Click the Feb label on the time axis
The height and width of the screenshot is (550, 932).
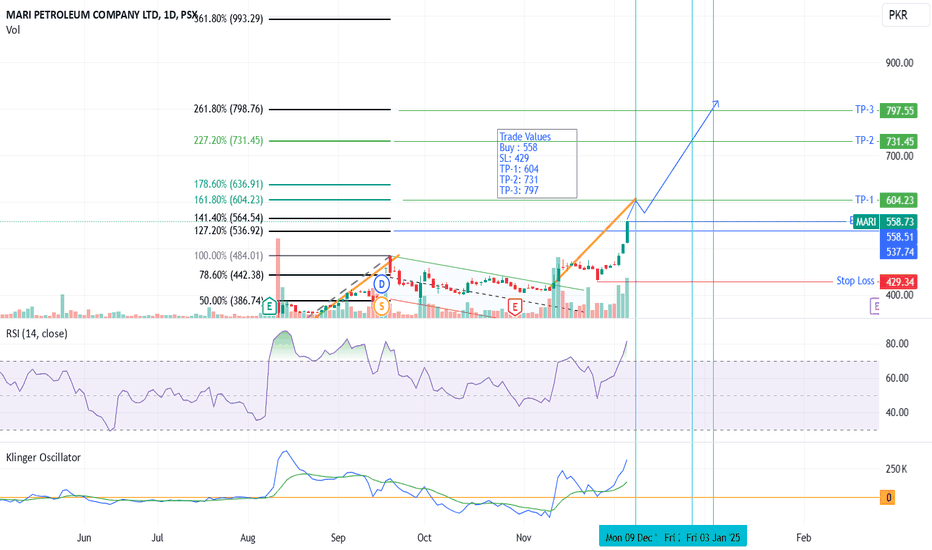(803, 538)
